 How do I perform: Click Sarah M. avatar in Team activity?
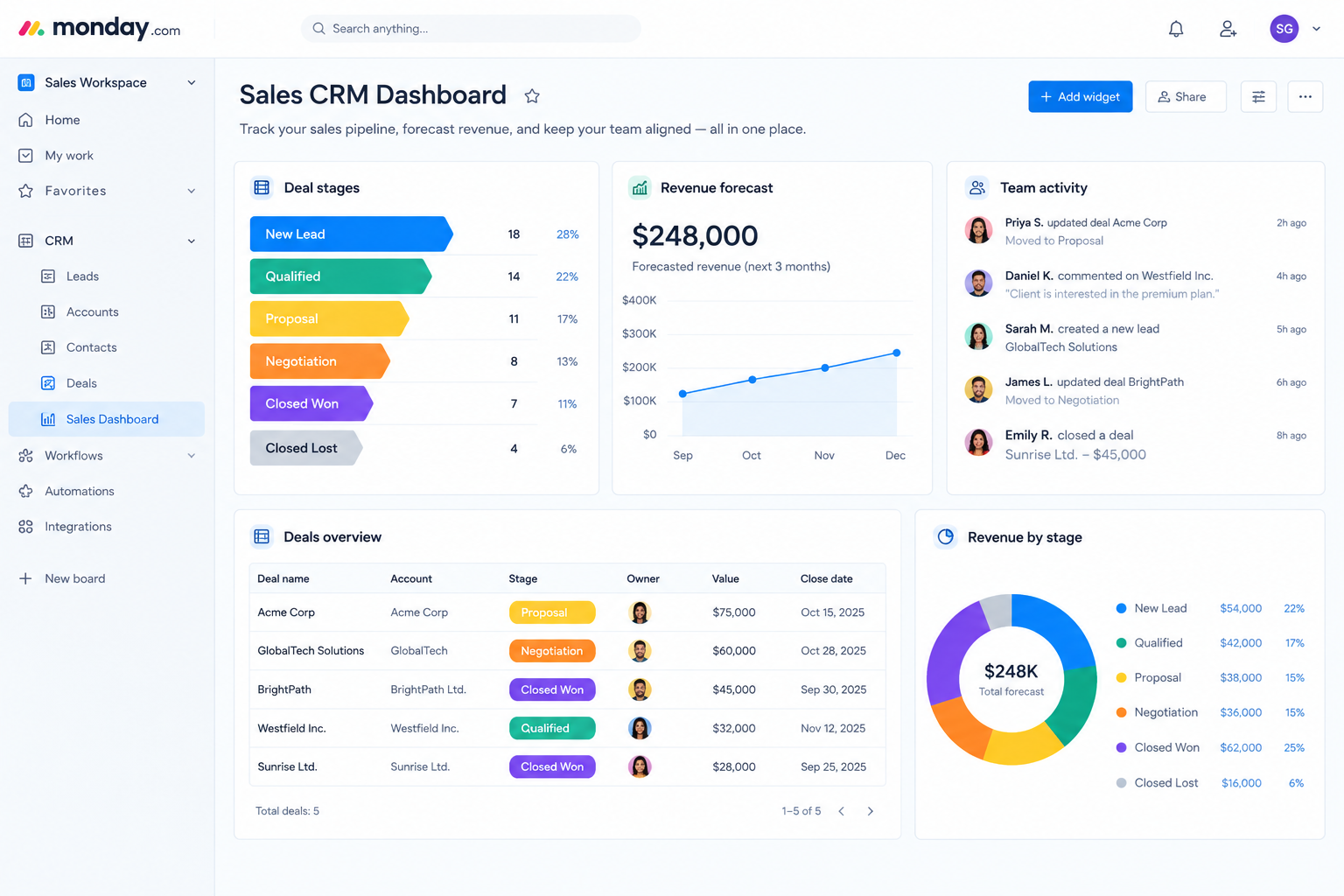click(x=978, y=336)
